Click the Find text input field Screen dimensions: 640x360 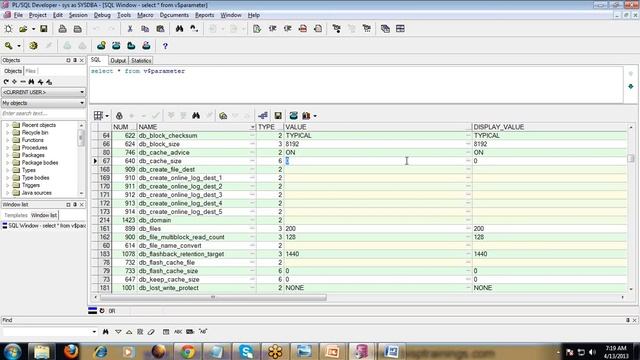[46, 332]
